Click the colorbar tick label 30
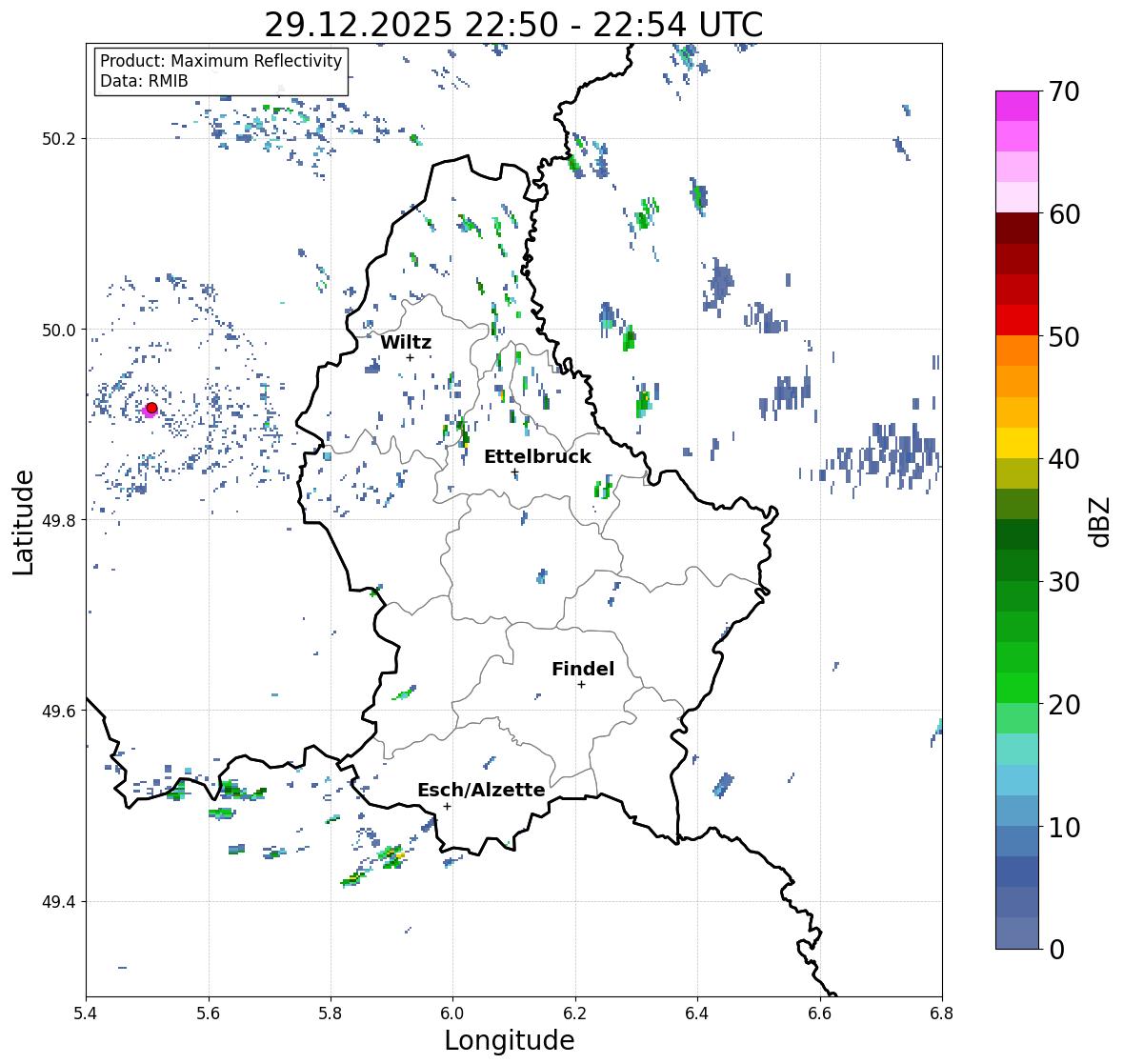The image size is (1123, 1064). [1064, 582]
